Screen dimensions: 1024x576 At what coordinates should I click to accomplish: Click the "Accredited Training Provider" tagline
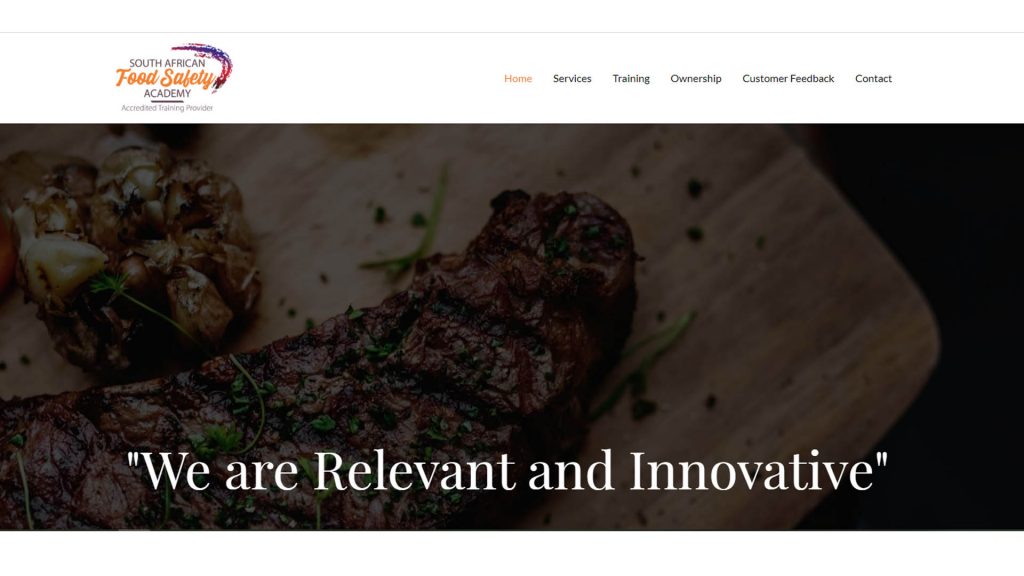(x=167, y=108)
